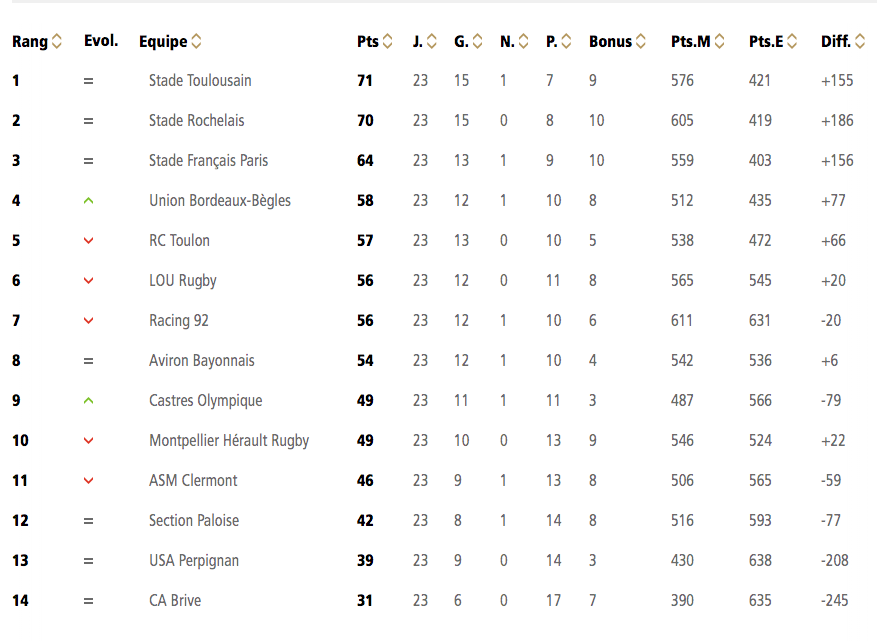896x641 pixels.
Task: Click the green up arrow for Castres Olympique
Action: (88, 400)
